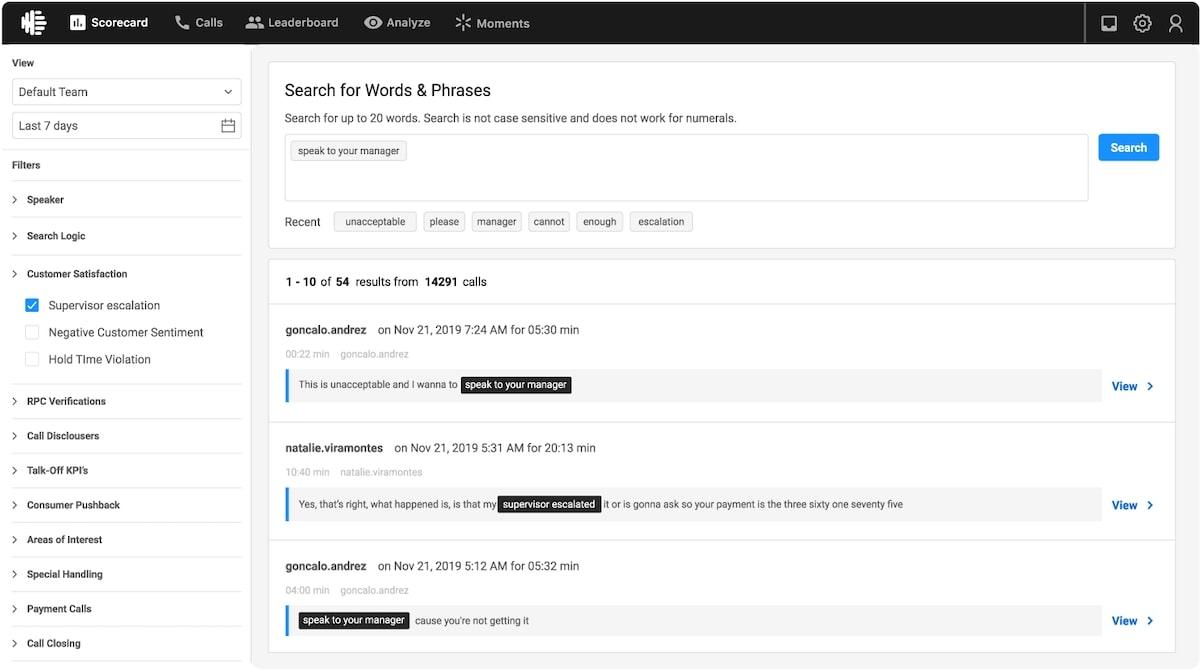Click the Analyze eye icon
This screenshot has width=1200, height=670.
(373, 22)
